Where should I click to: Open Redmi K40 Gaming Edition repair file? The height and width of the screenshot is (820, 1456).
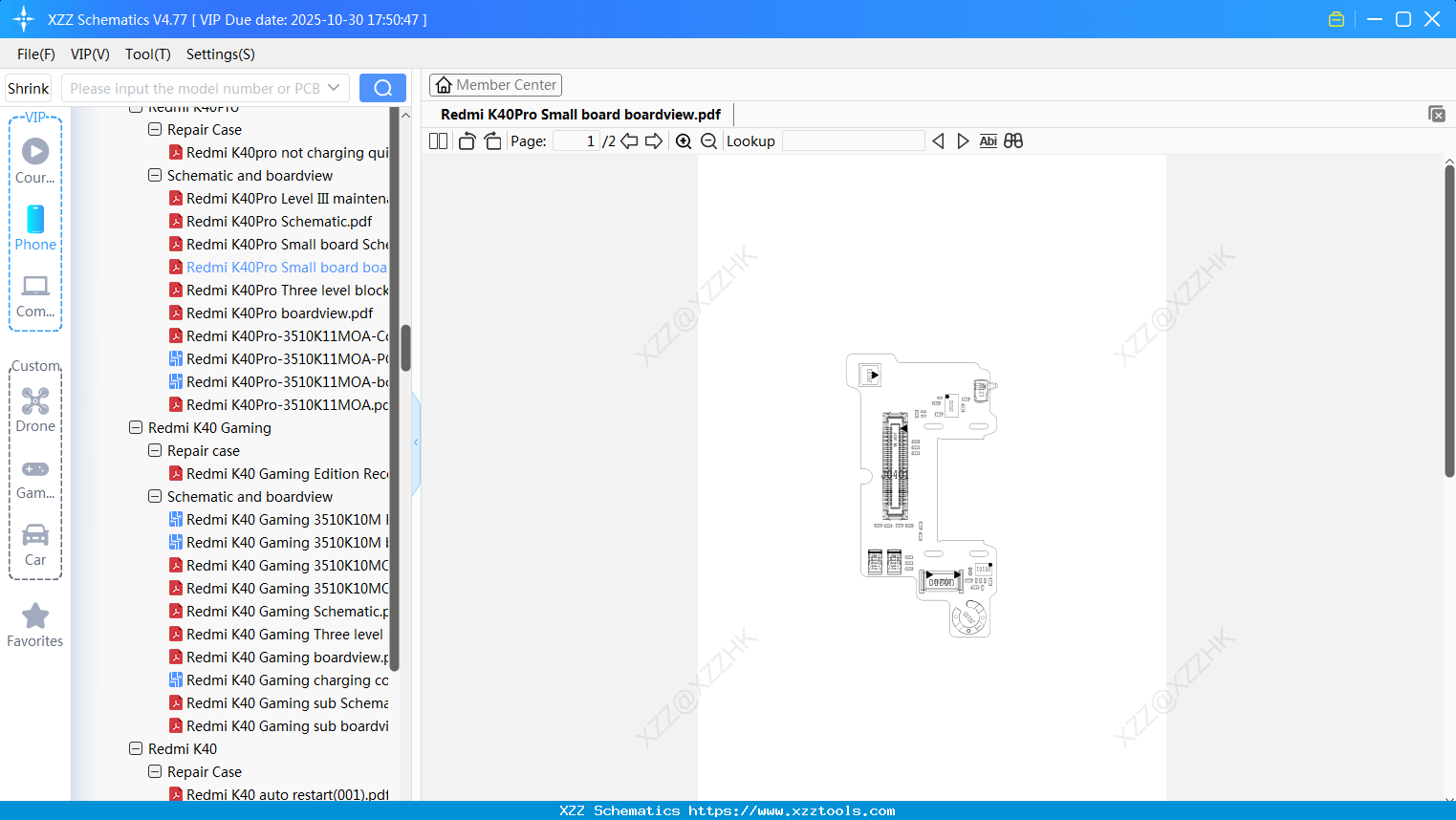[x=287, y=473]
